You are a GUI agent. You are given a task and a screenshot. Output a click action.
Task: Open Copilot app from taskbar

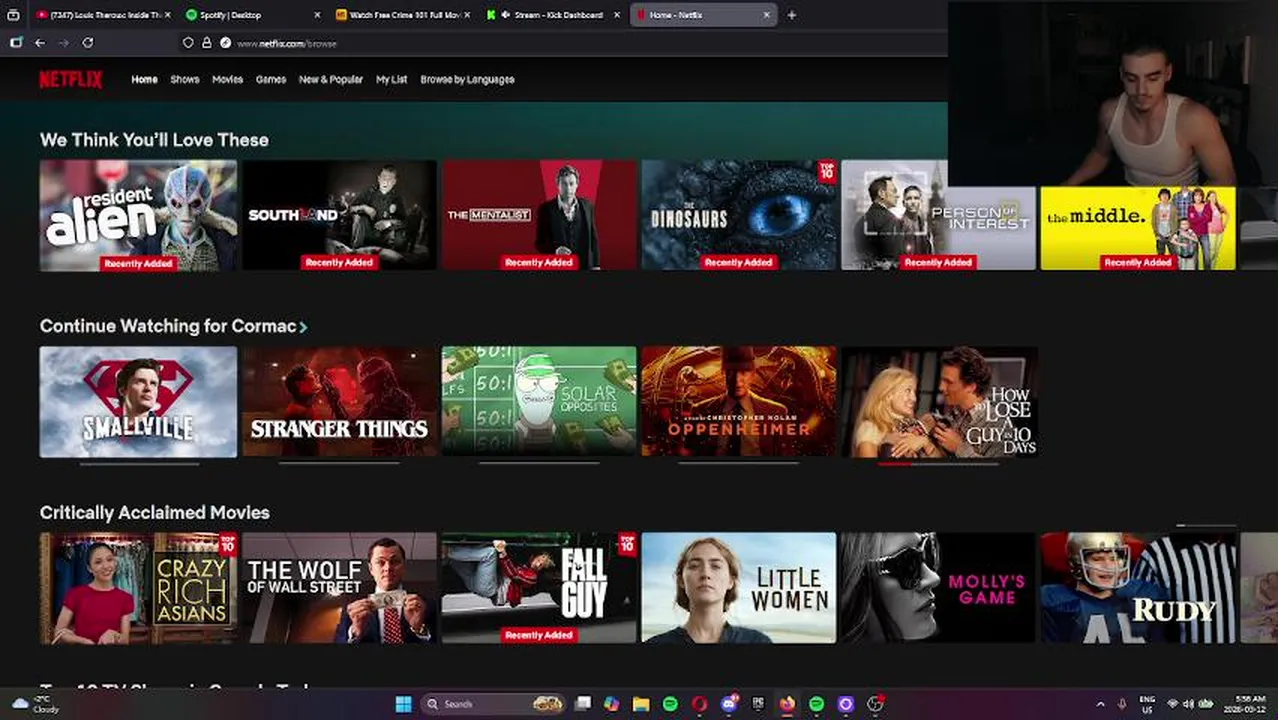point(612,704)
